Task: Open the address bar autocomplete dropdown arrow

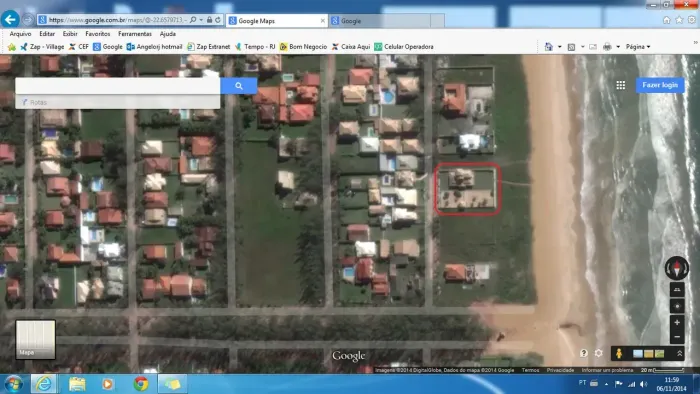Action: [x=201, y=20]
